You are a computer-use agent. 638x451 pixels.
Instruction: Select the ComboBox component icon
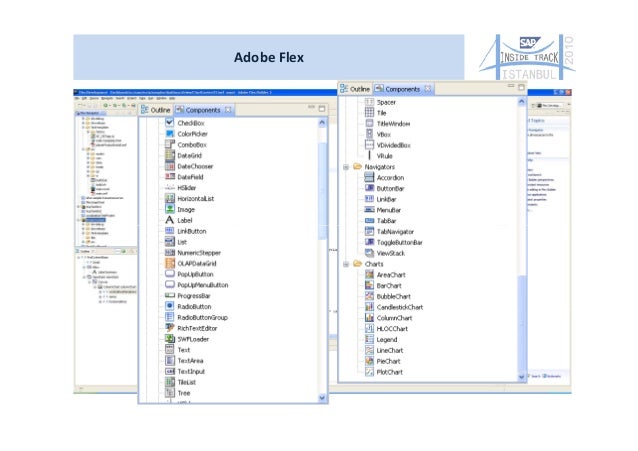(x=170, y=144)
